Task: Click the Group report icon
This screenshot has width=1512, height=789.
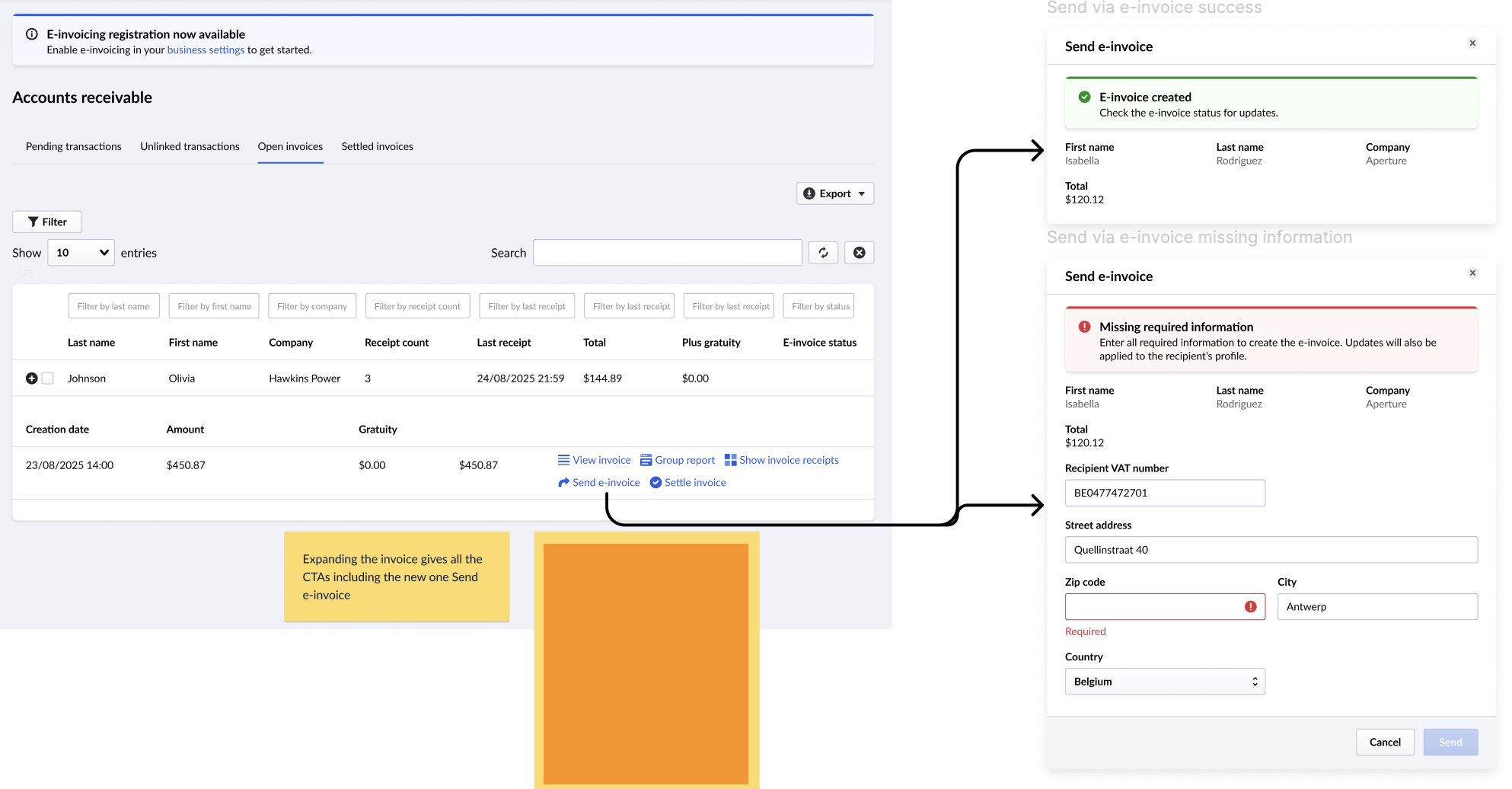Action: point(646,460)
